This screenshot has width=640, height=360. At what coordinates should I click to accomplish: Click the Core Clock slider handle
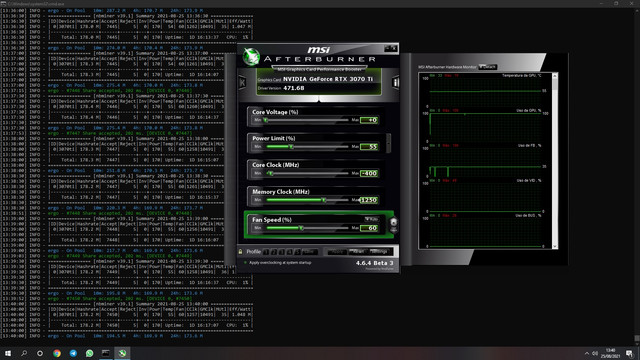pyautogui.click(x=270, y=173)
